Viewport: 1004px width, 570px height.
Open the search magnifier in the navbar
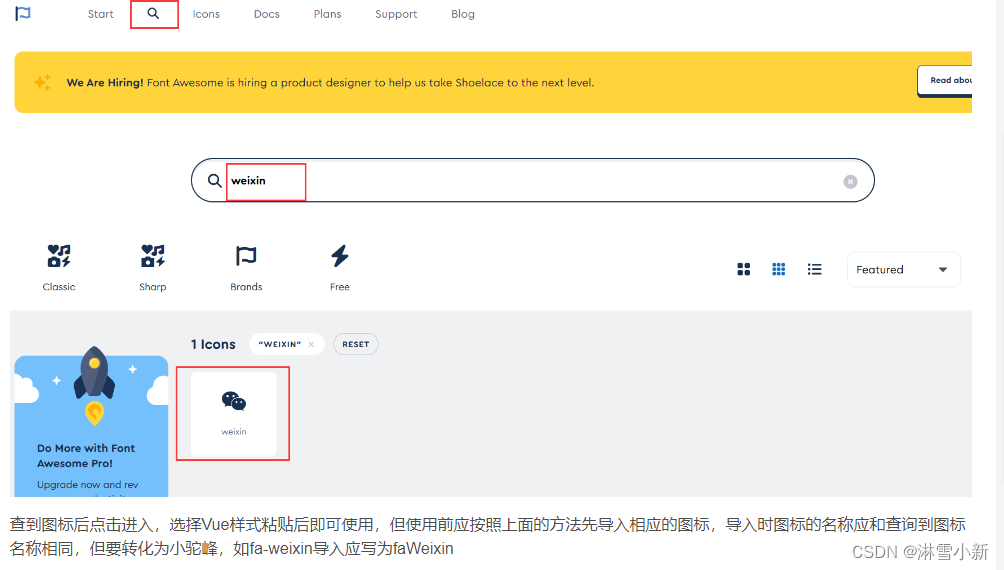coord(153,13)
